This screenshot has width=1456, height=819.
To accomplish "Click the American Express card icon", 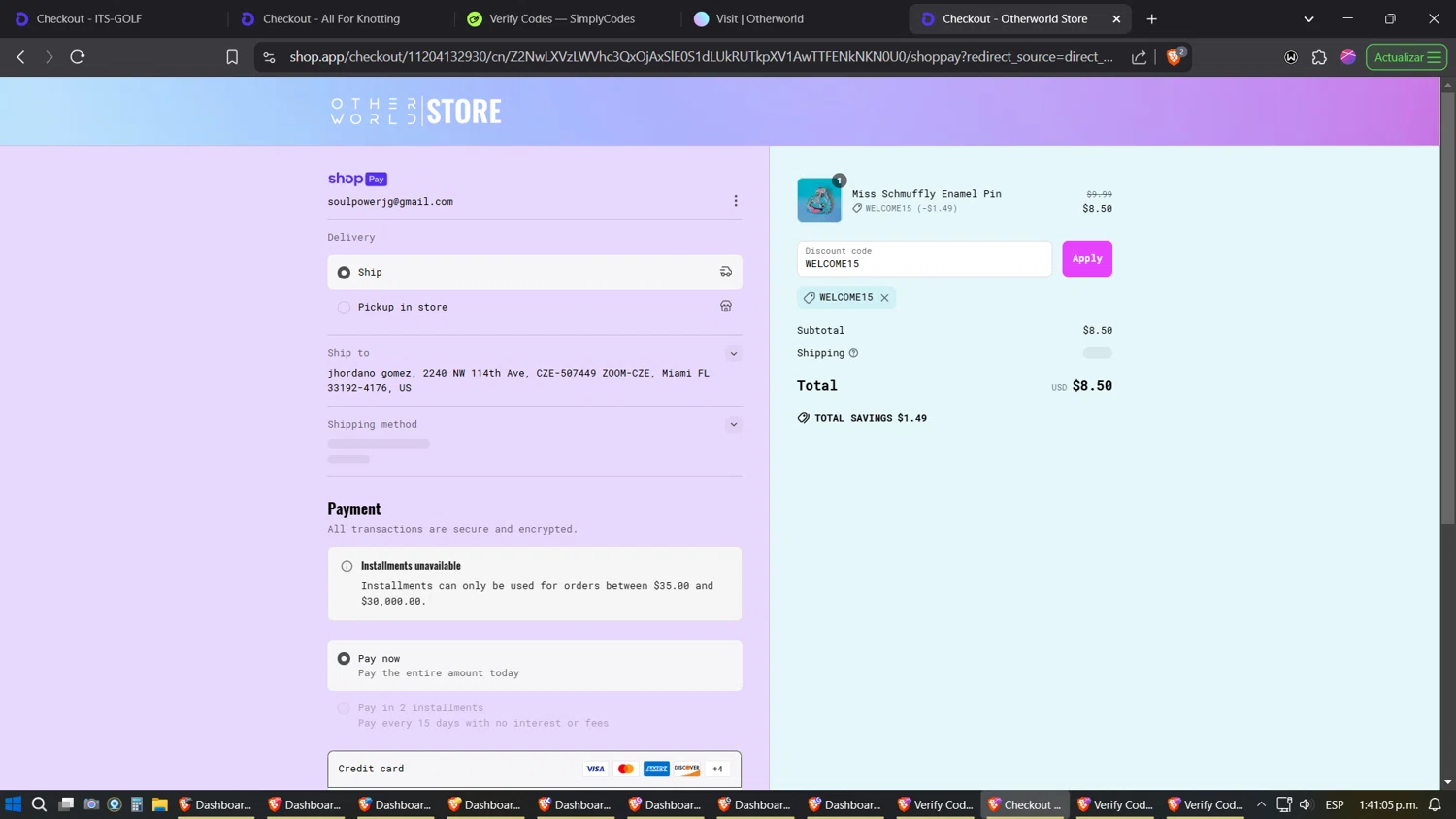I will point(656,769).
